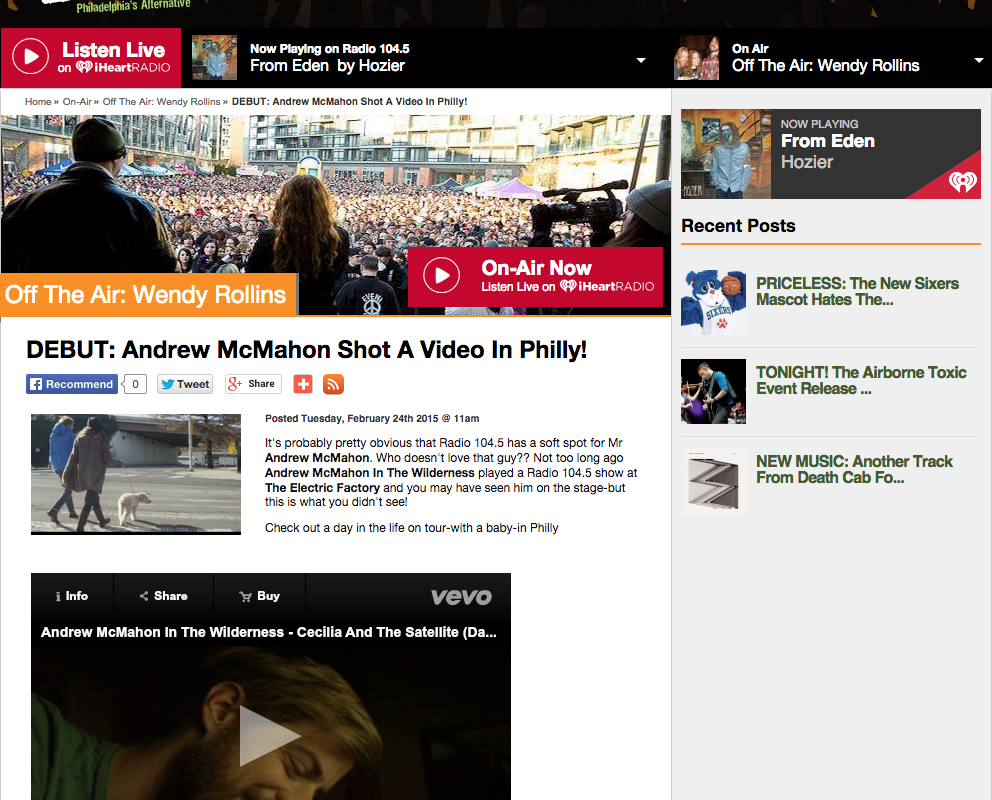Expand the Now Playing dropdown arrow
992x800 pixels.
tap(641, 60)
